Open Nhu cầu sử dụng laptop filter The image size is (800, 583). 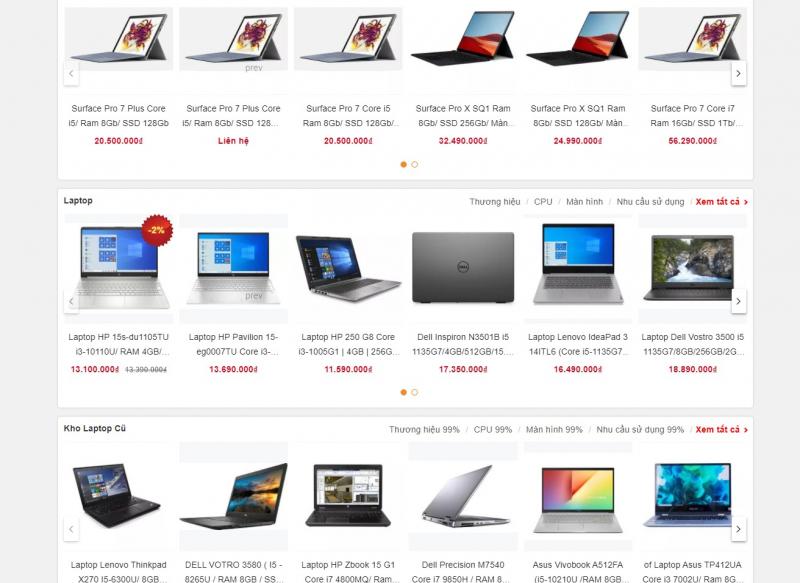click(650, 201)
